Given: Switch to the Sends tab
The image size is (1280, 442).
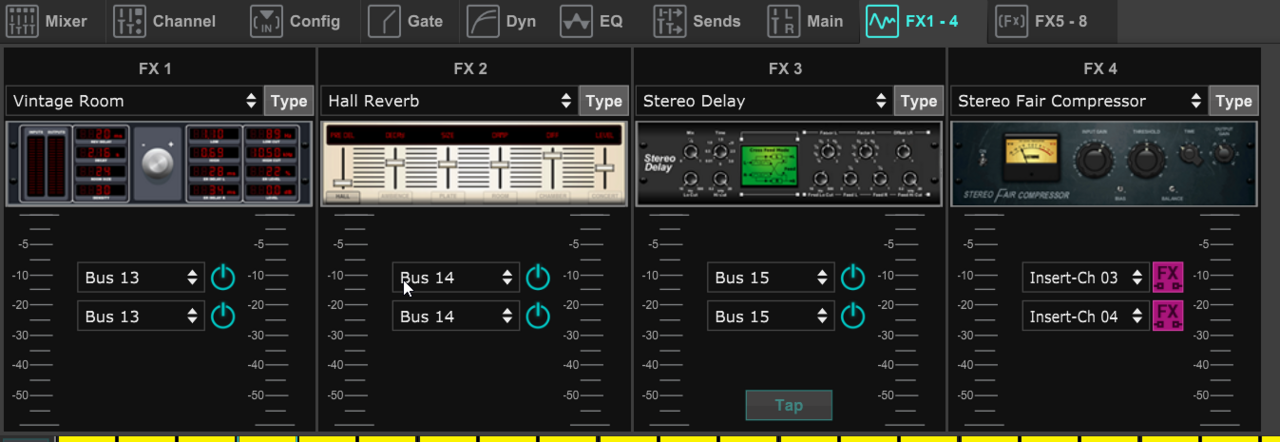Looking at the screenshot, I should coord(698,21).
